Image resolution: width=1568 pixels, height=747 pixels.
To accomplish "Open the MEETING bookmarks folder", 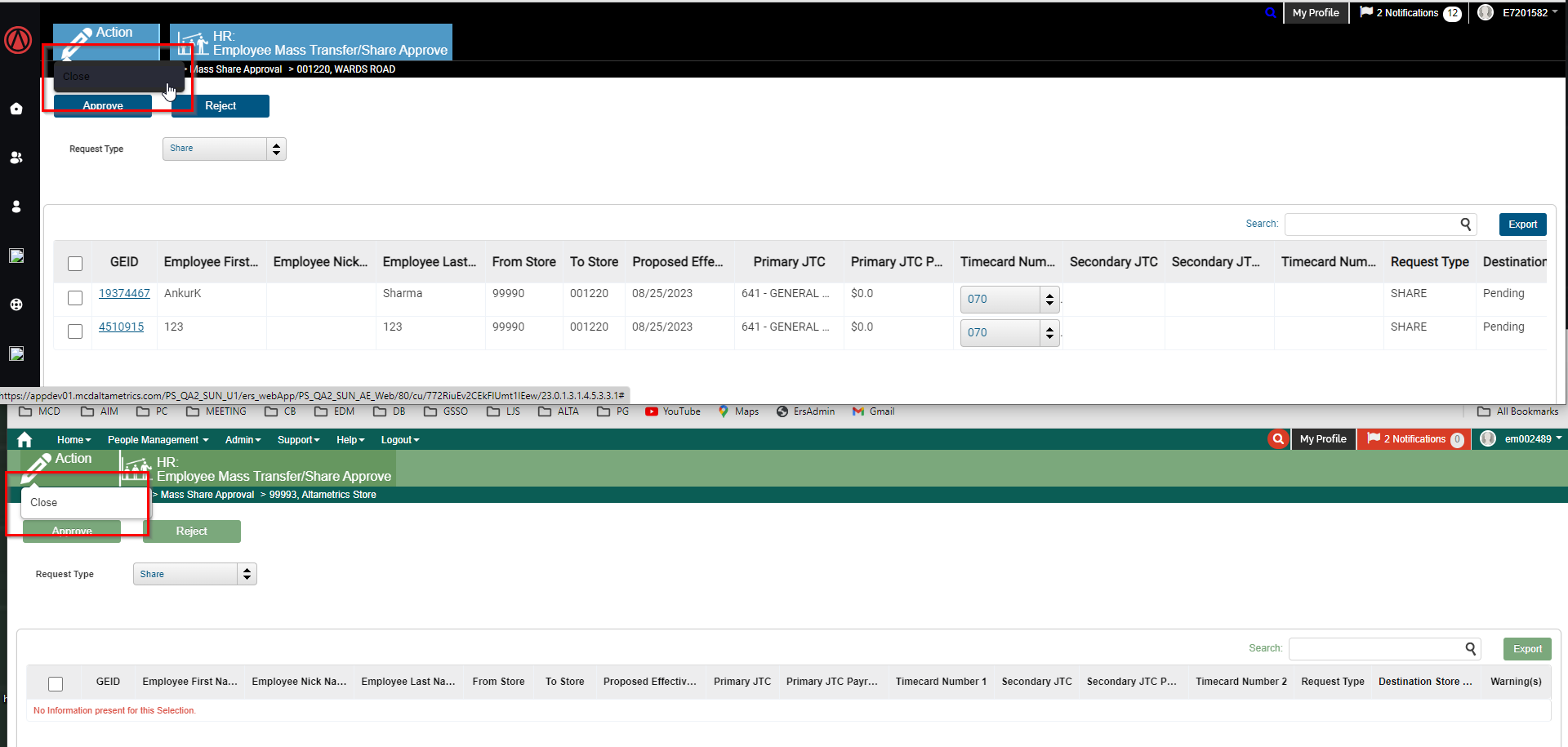I will [216, 411].
